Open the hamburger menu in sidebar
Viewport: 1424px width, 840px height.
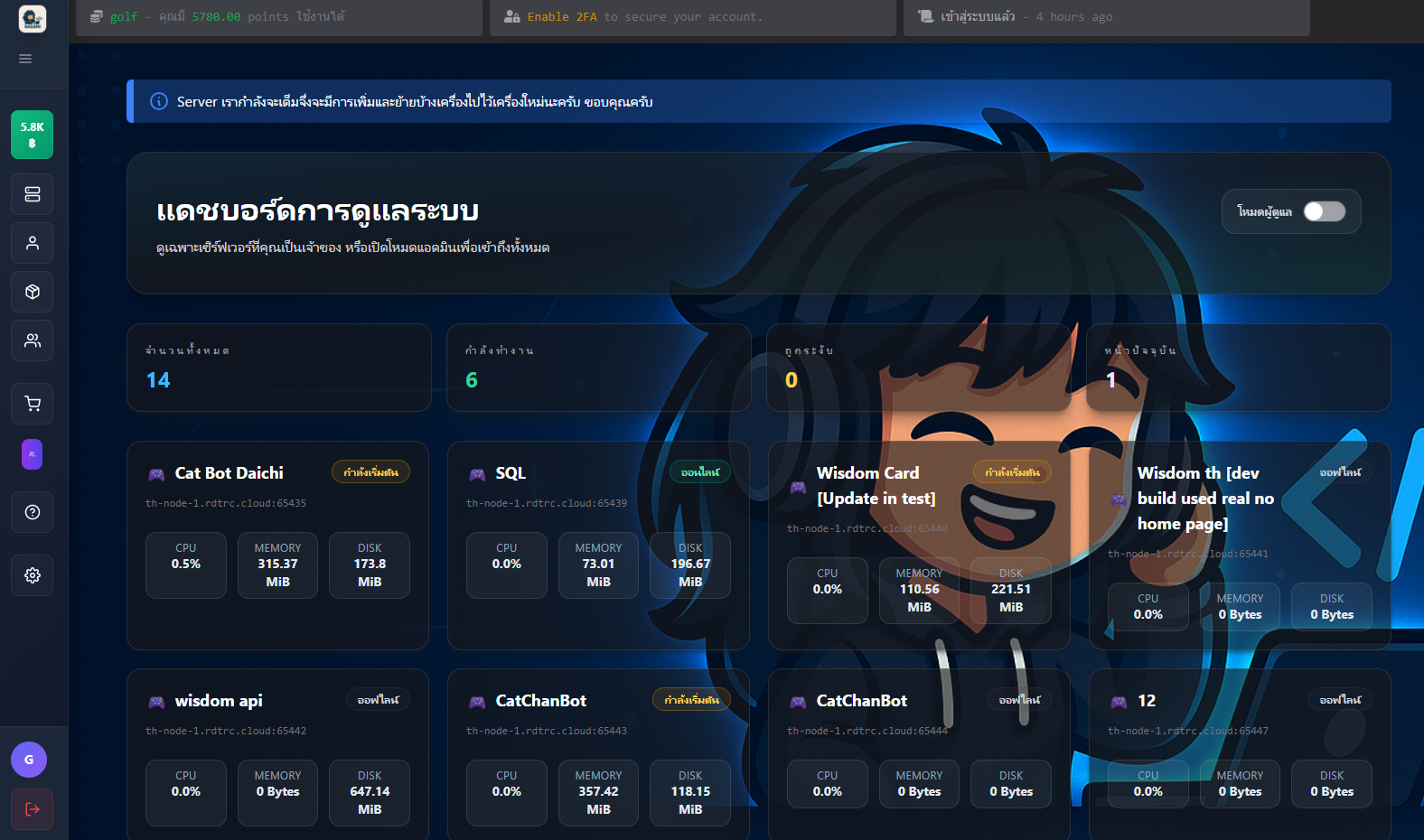point(25,59)
